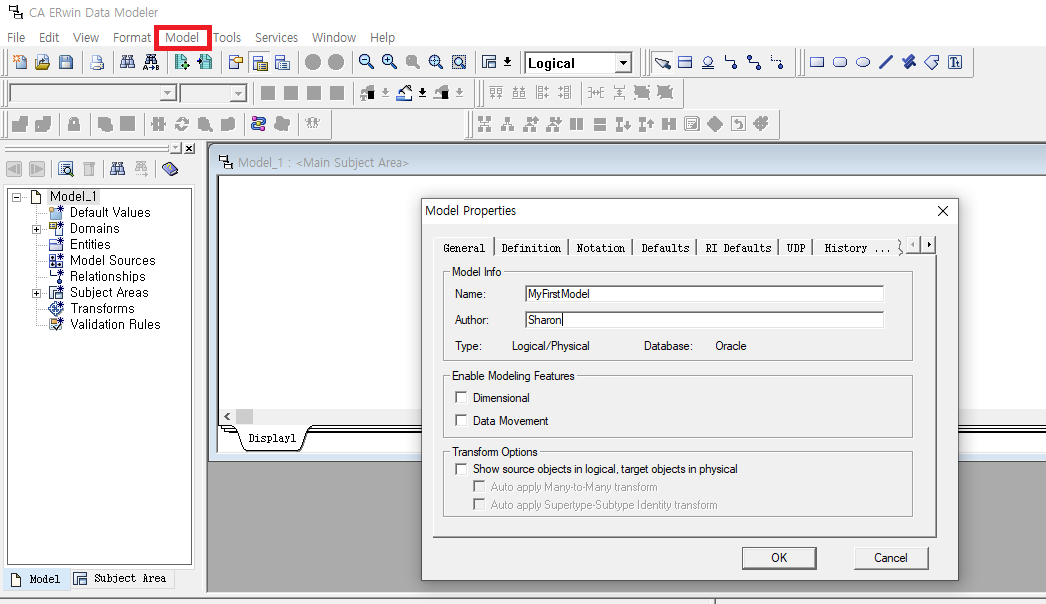Open the font size dropdown in format toolbar
Viewport: 1046px width, 604px height.
237,93
